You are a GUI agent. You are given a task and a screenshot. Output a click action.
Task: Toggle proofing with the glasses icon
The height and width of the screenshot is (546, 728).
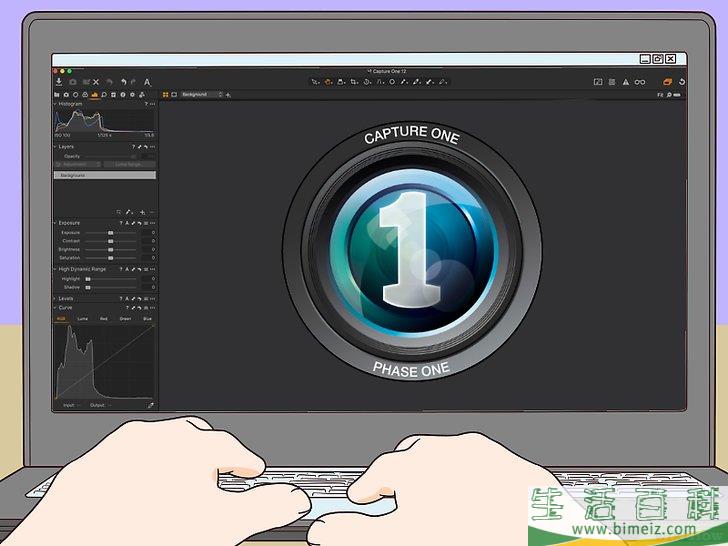(640, 82)
